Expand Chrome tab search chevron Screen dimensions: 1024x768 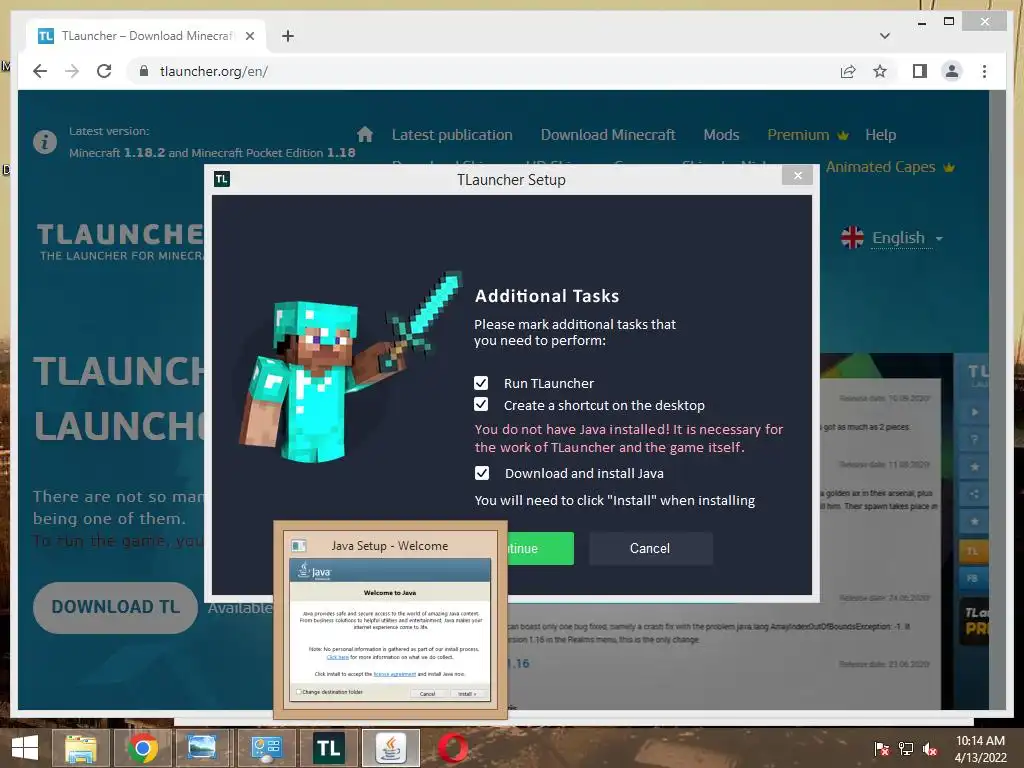click(884, 36)
